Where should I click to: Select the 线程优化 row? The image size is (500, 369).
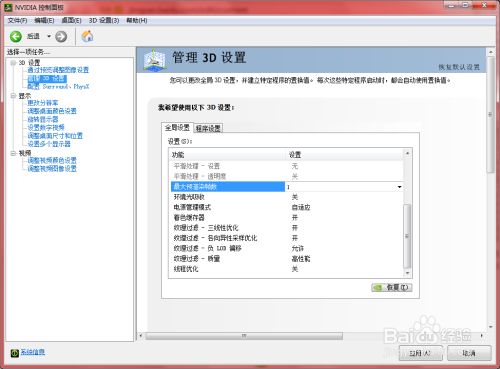pos(287,269)
